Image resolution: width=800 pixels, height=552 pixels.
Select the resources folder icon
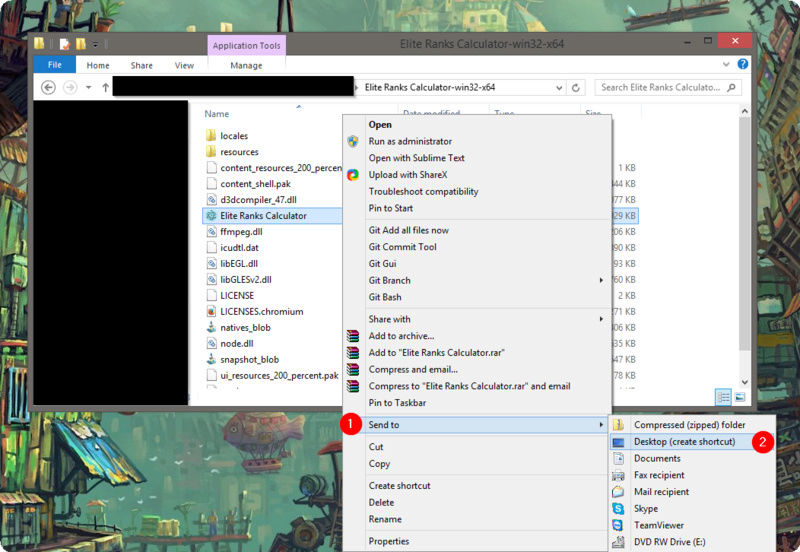(211, 152)
